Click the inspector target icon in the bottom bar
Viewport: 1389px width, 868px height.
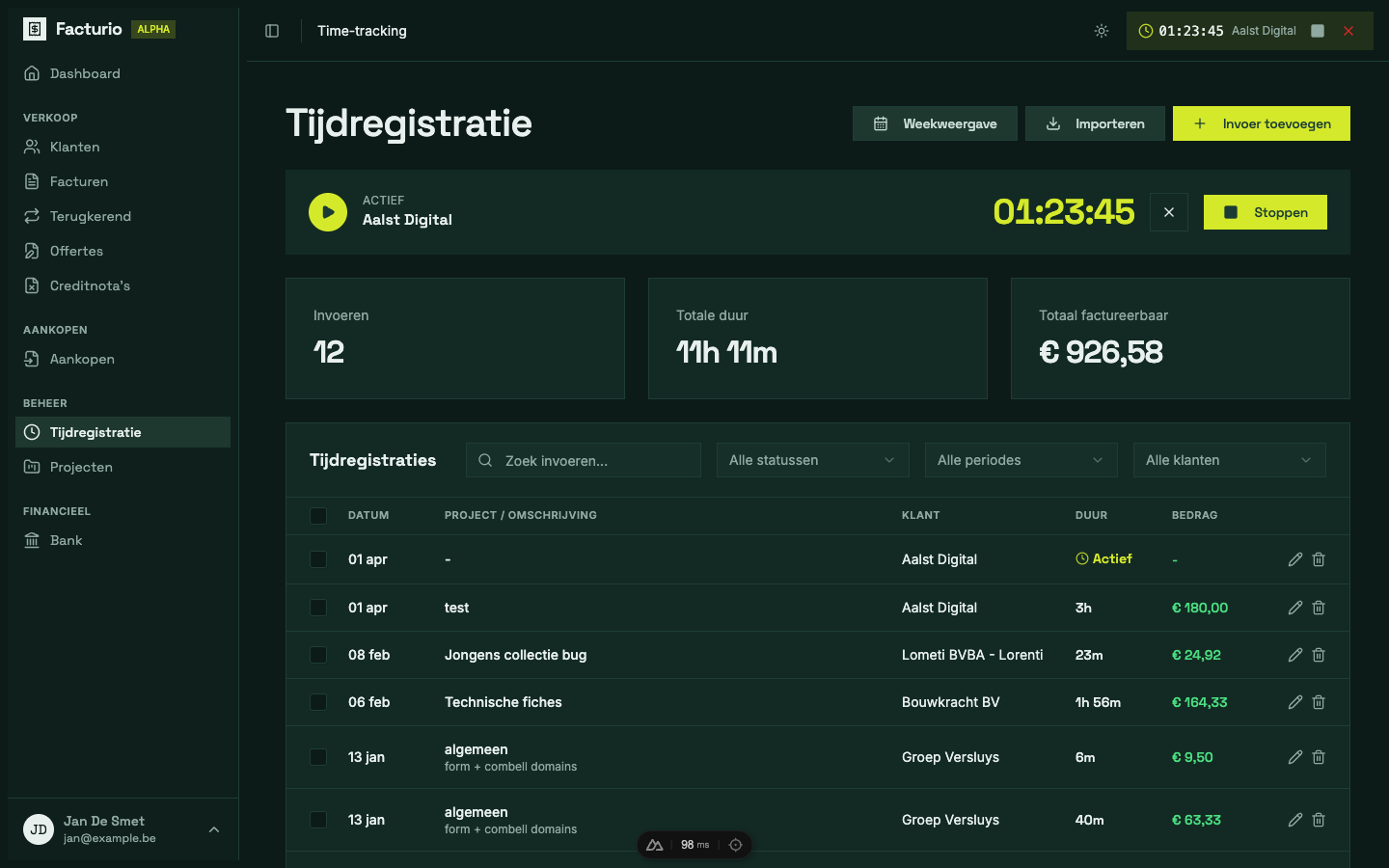tap(735, 845)
